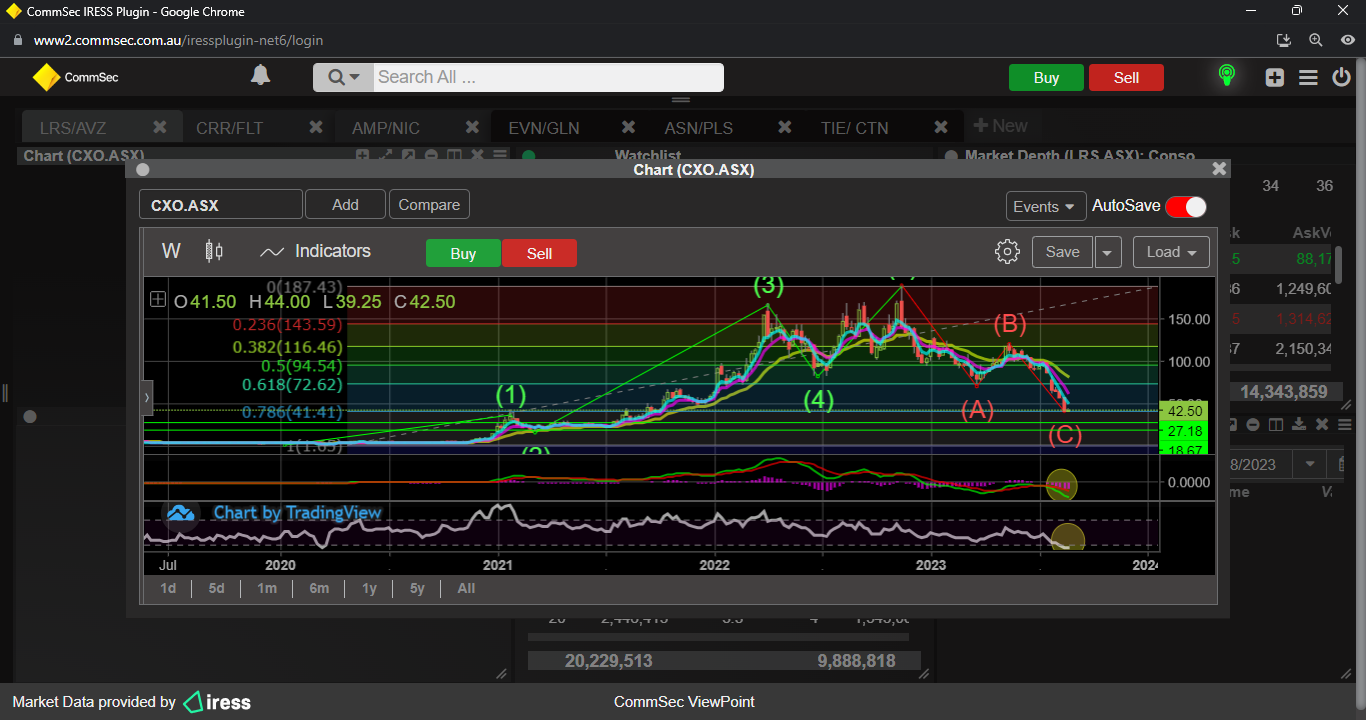Screen dimensions: 1366x720
Task: Add a new workspace tab
Action: click(1001, 126)
